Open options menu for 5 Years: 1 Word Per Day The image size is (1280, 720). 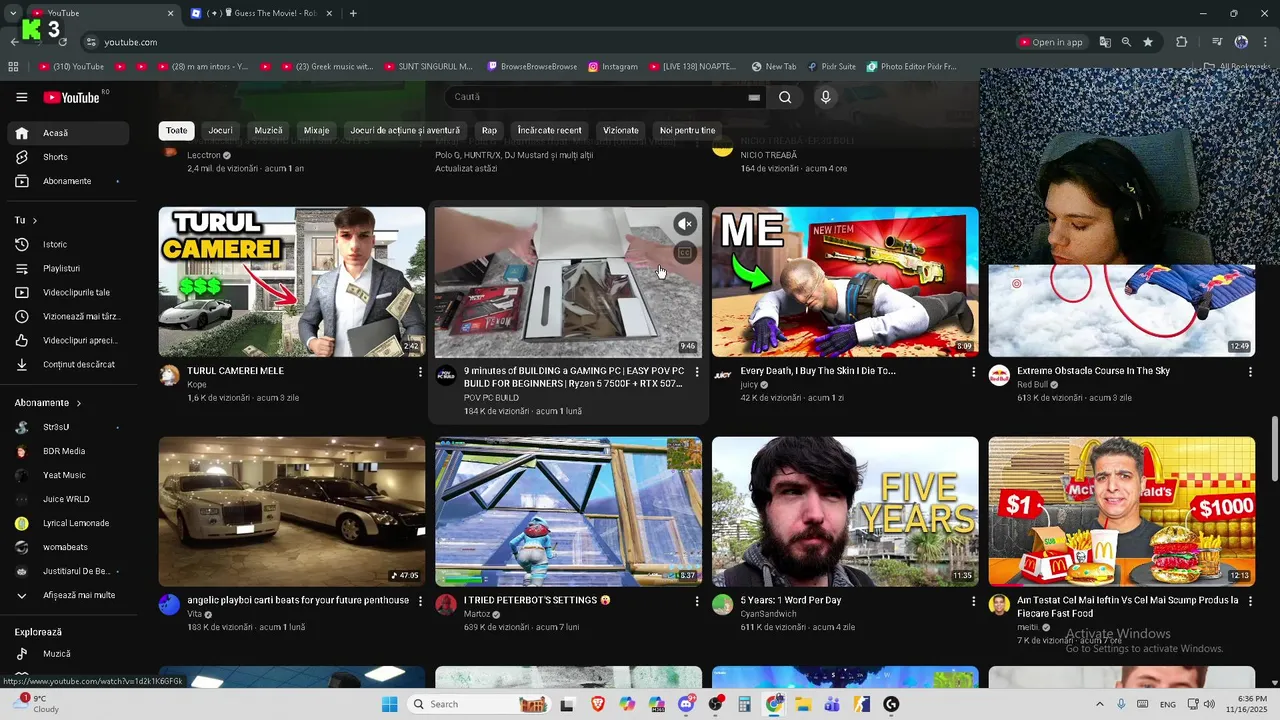click(x=973, y=601)
